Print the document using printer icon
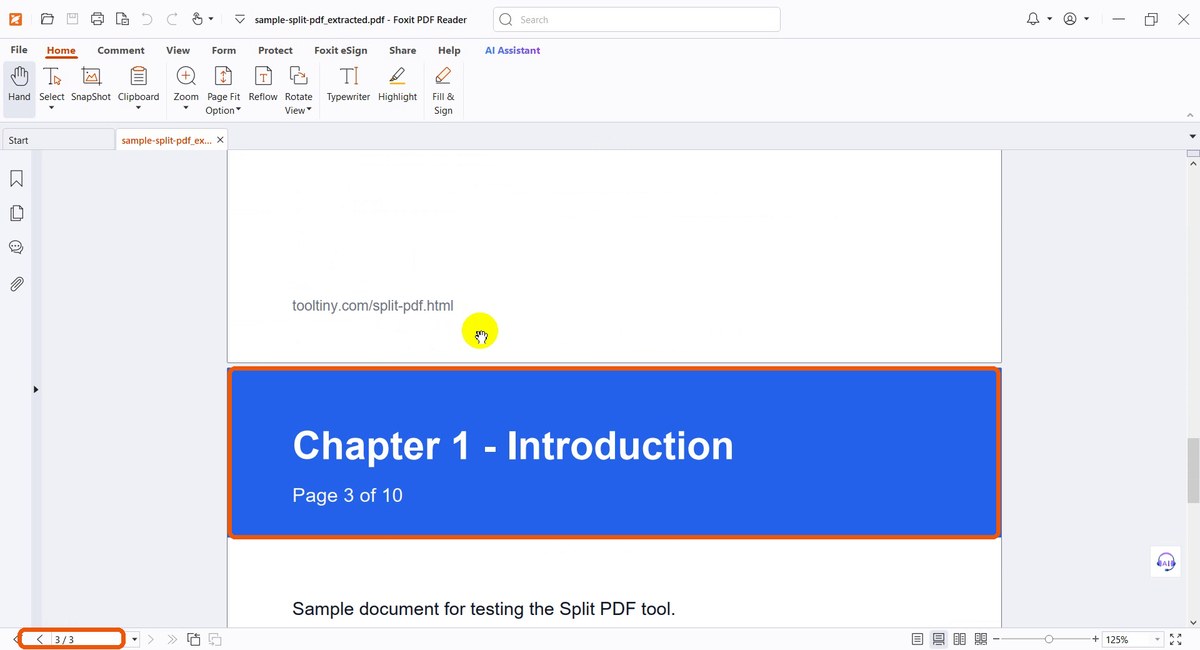The width and height of the screenshot is (1200, 650). coord(97,19)
